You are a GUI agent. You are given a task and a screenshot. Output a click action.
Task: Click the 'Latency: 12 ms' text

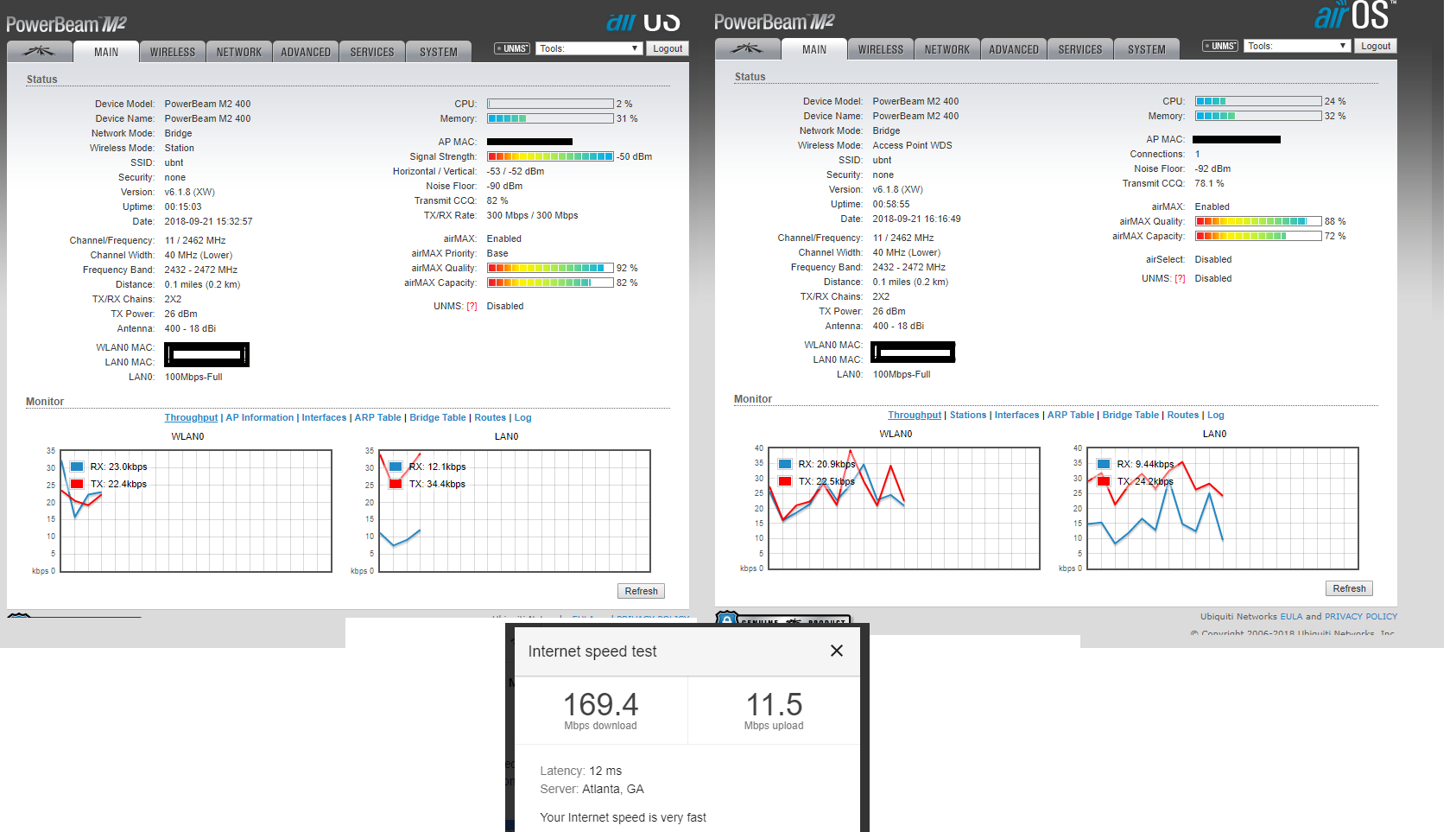coord(580,771)
